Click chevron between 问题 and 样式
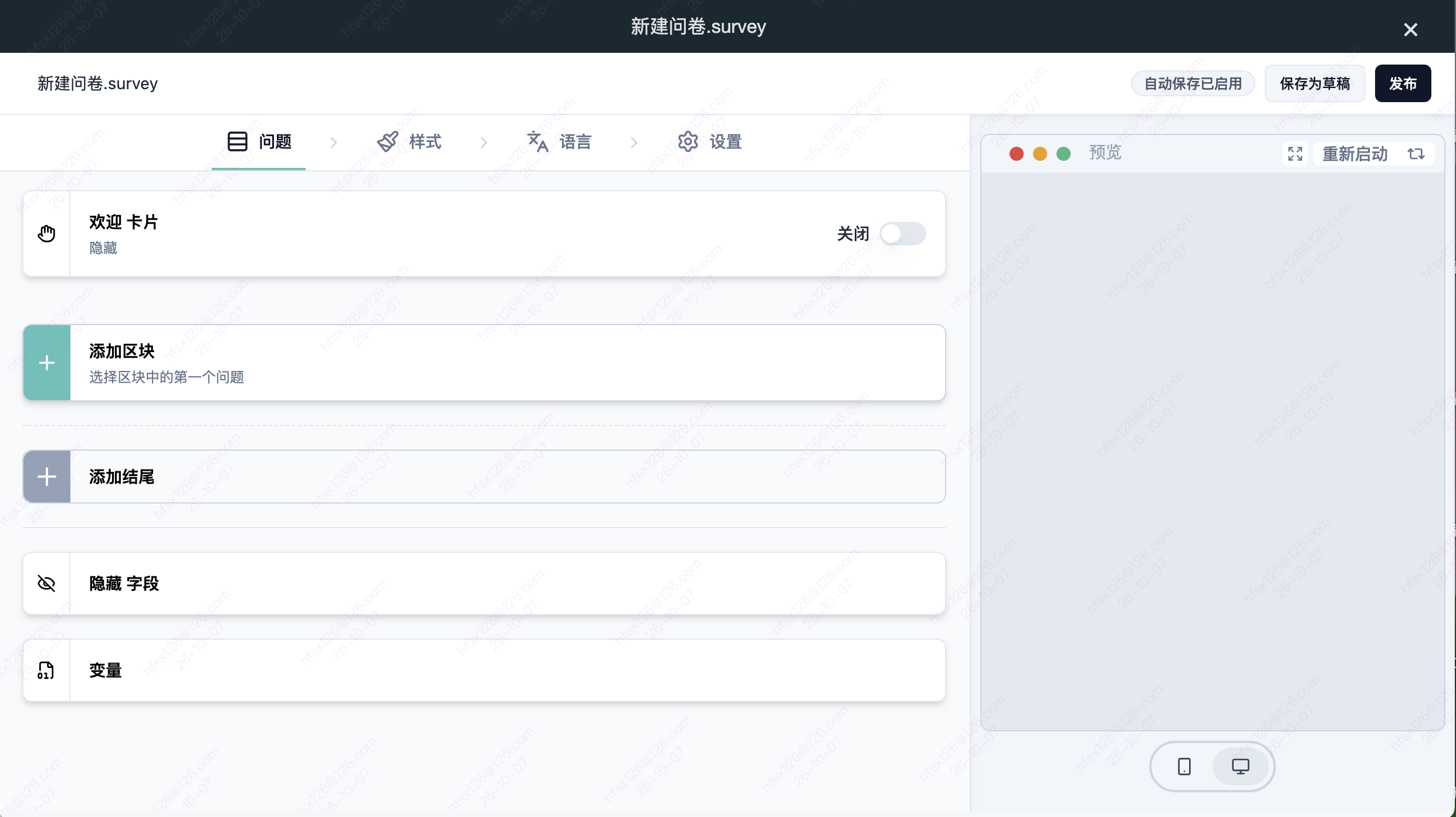 pyautogui.click(x=334, y=142)
